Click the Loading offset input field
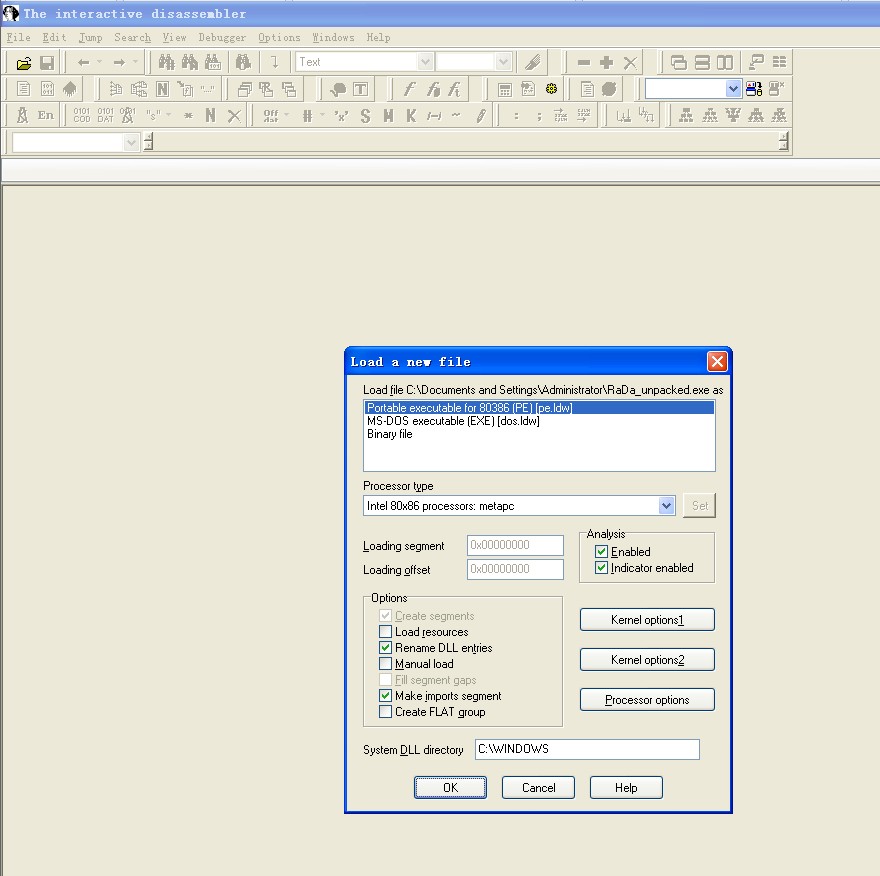 pyautogui.click(x=515, y=569)
